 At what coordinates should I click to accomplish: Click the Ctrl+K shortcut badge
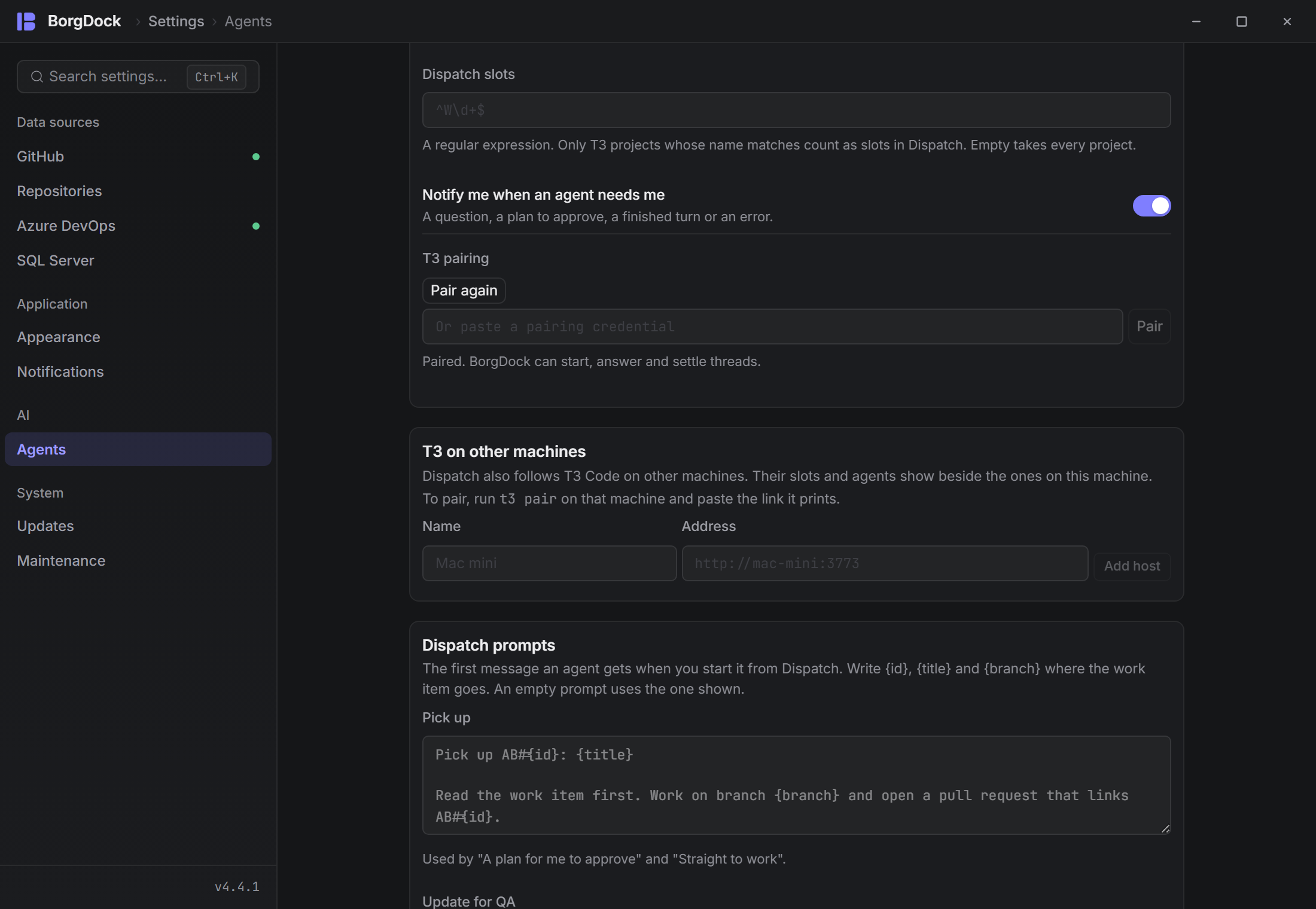pos(217,77)
